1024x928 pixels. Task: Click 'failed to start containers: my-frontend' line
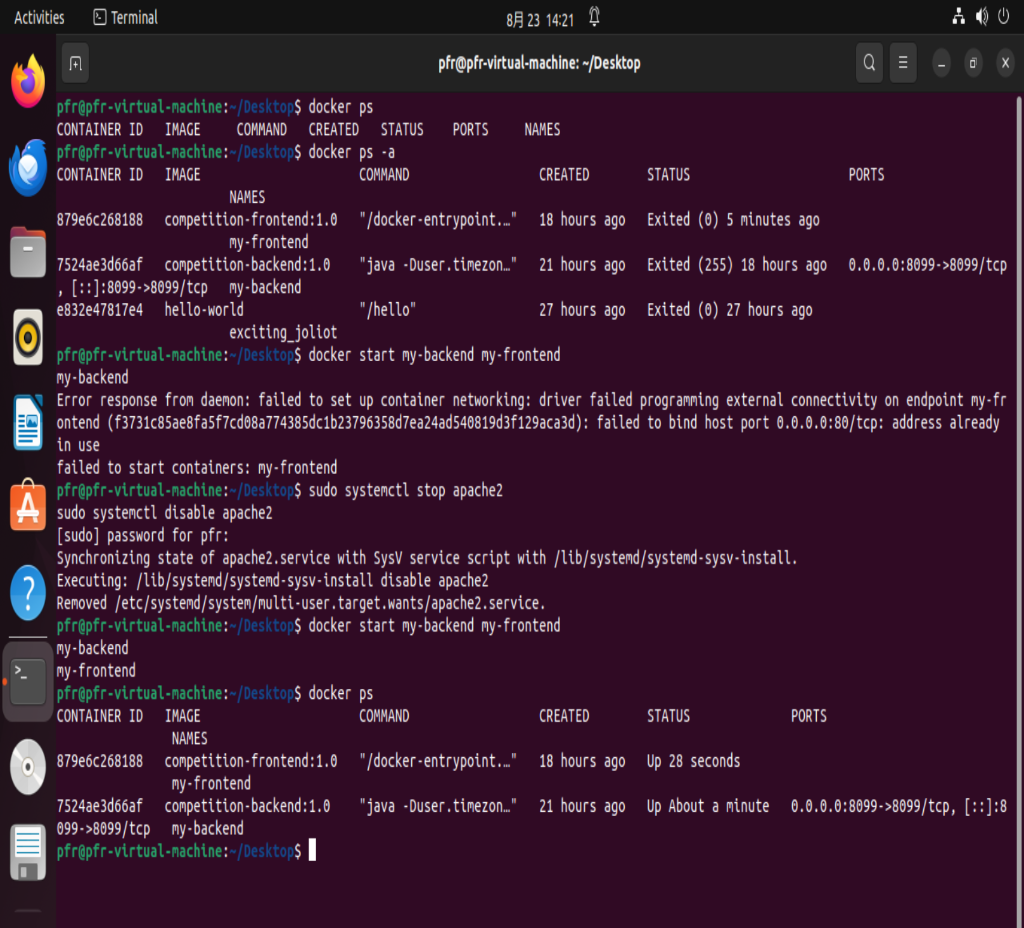[x=197, y=468]
